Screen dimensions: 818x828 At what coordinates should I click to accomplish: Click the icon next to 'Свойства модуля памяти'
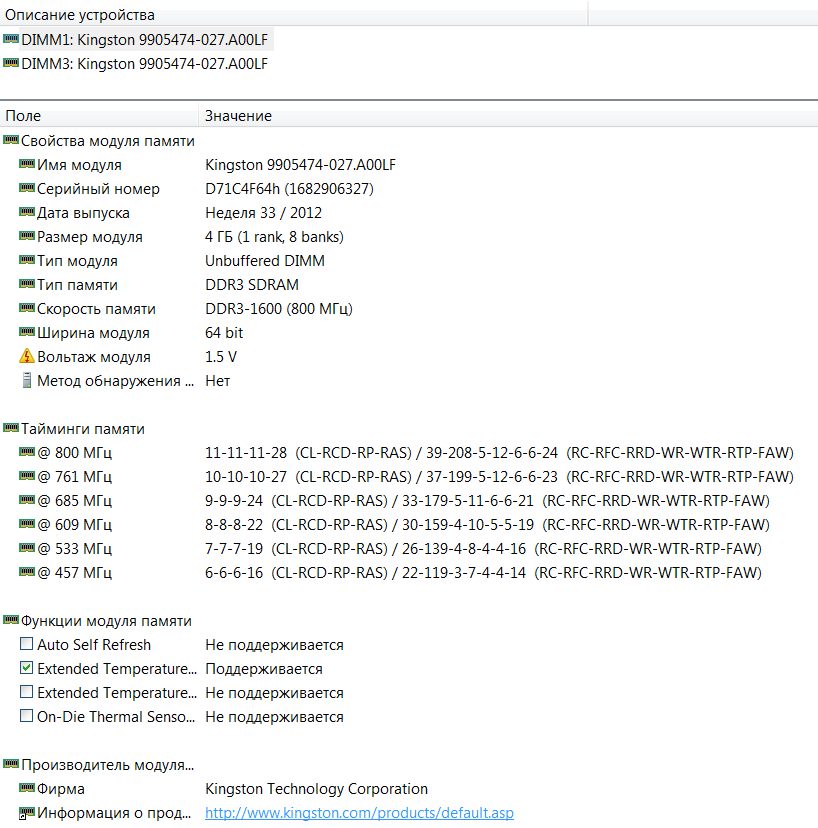(x=11, y=140)
